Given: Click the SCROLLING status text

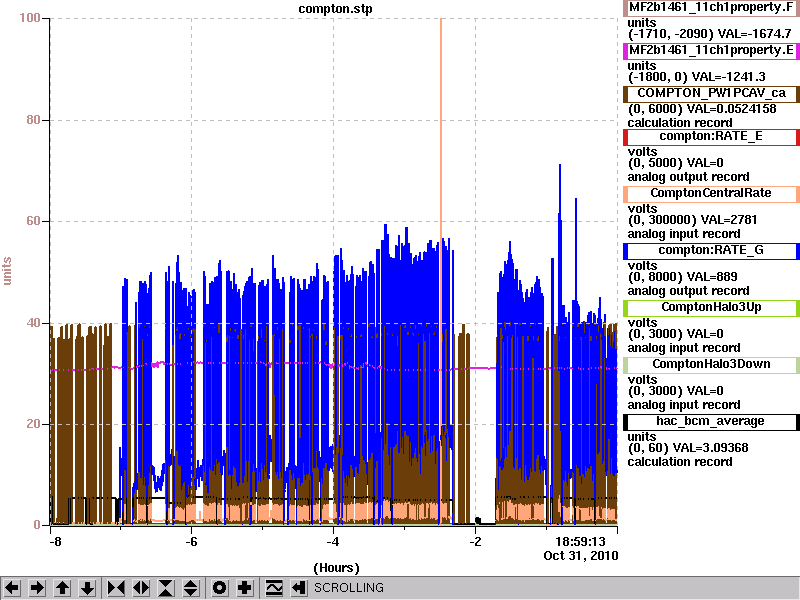Looking at the screenshot, I should point(349,588).
